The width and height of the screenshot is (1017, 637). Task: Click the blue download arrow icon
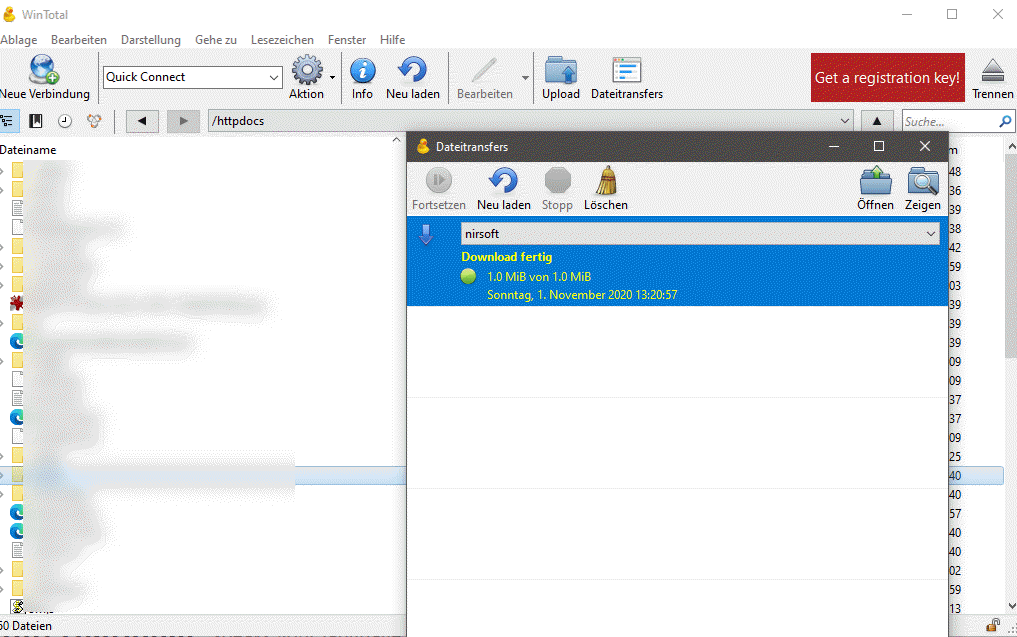(426, 235)
